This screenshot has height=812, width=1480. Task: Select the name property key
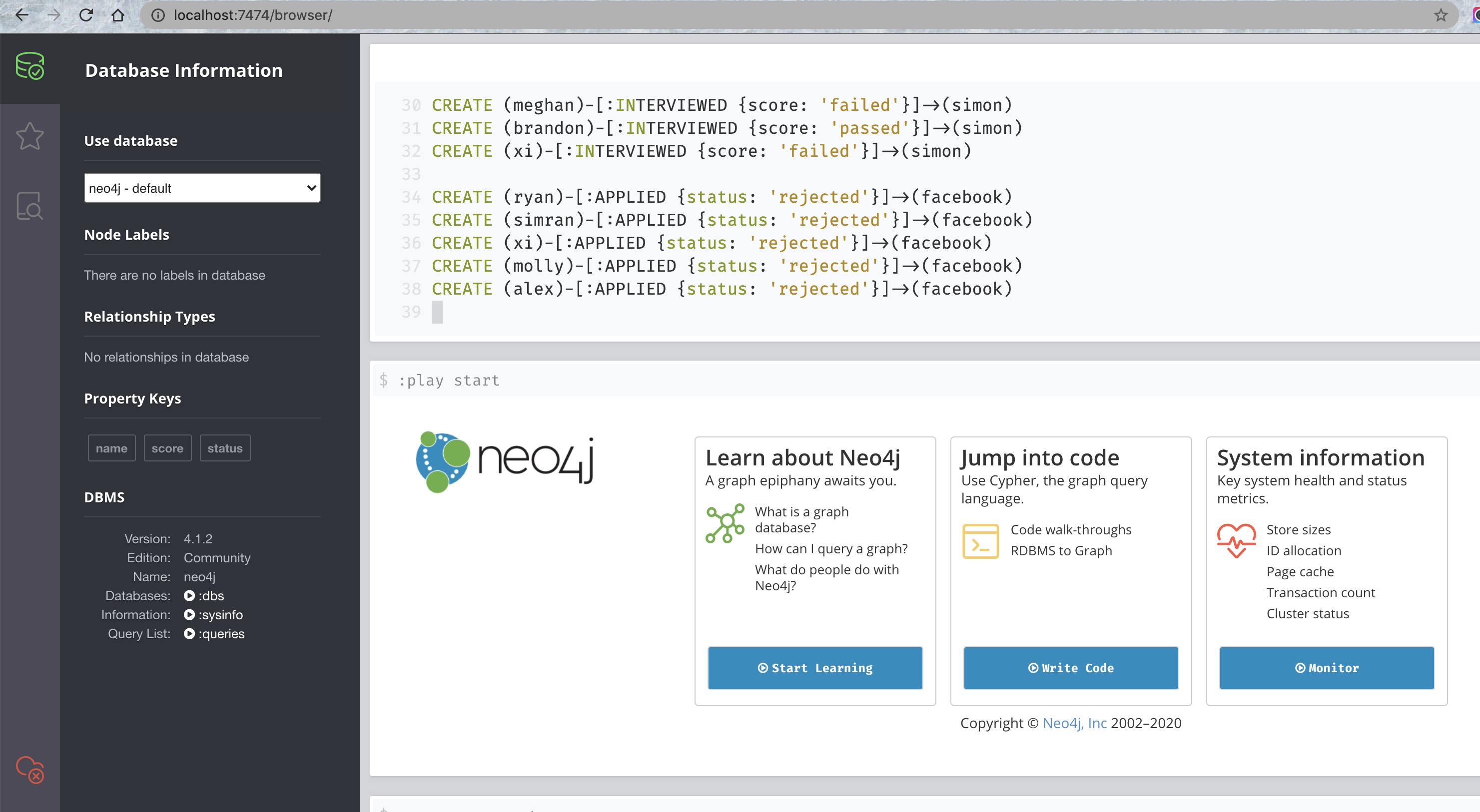111,448
